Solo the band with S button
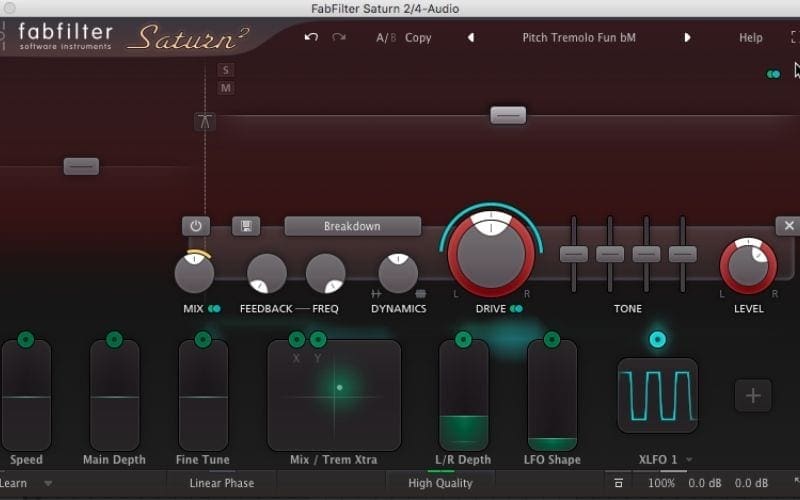This screenshot has width=800, height=500. pyautogui.click(x=226, y=70)
